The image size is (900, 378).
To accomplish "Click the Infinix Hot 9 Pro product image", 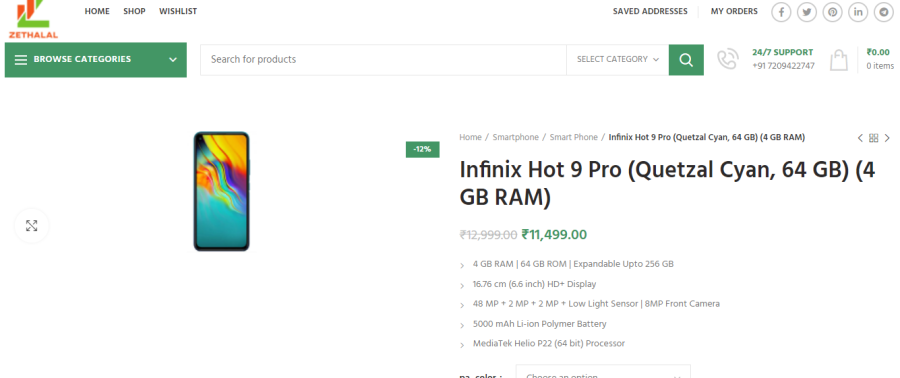I will 222,192.
